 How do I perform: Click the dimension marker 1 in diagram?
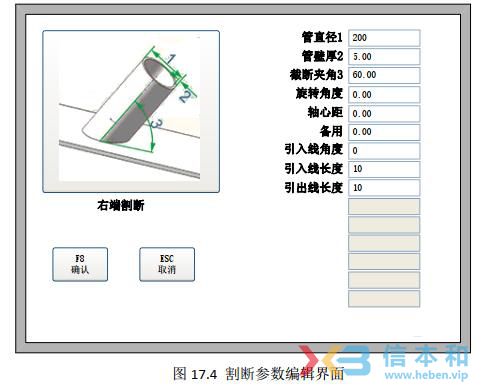(x=170, y=59)
